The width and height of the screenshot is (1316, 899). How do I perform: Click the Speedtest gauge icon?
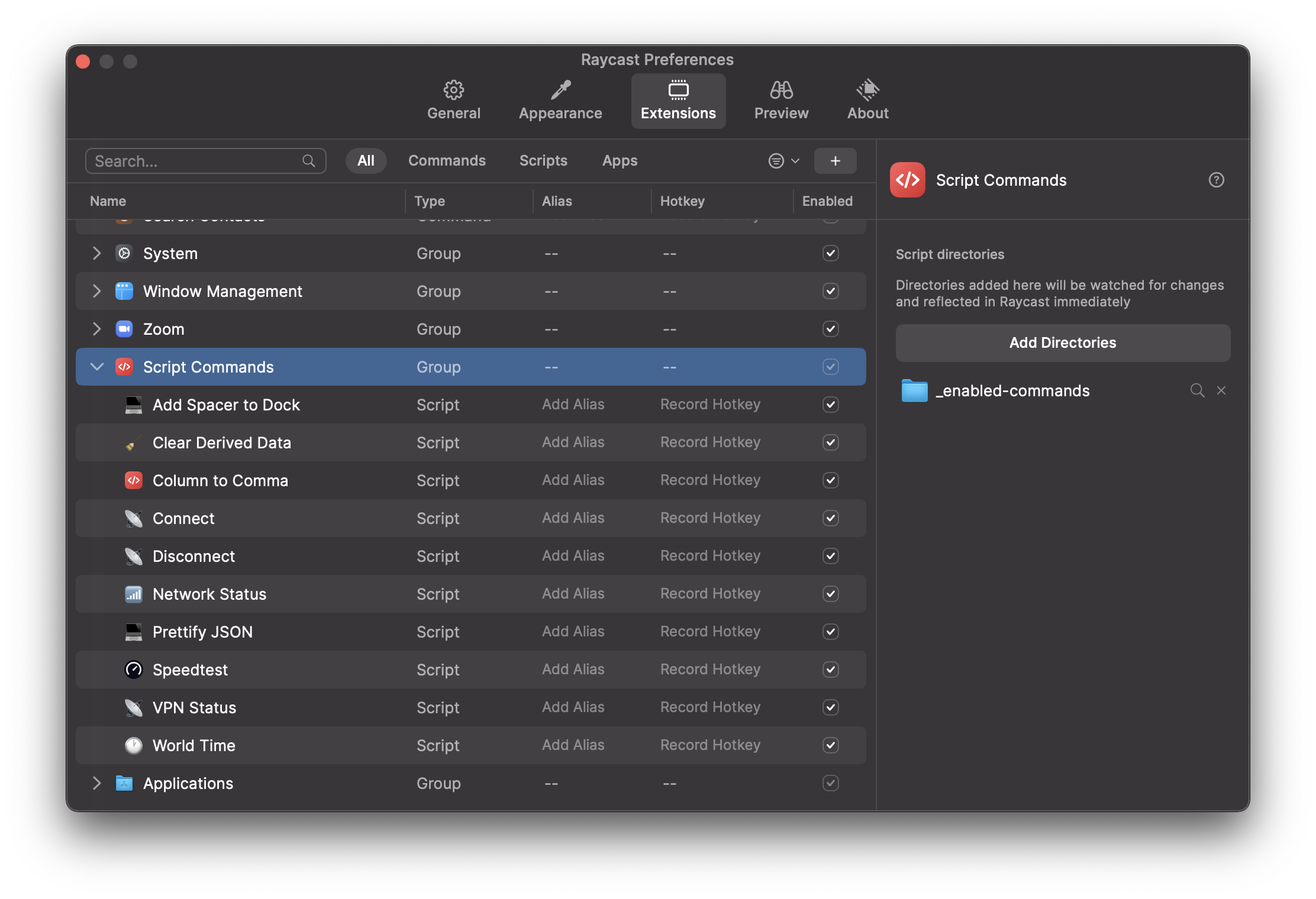(x=134, y=670)
